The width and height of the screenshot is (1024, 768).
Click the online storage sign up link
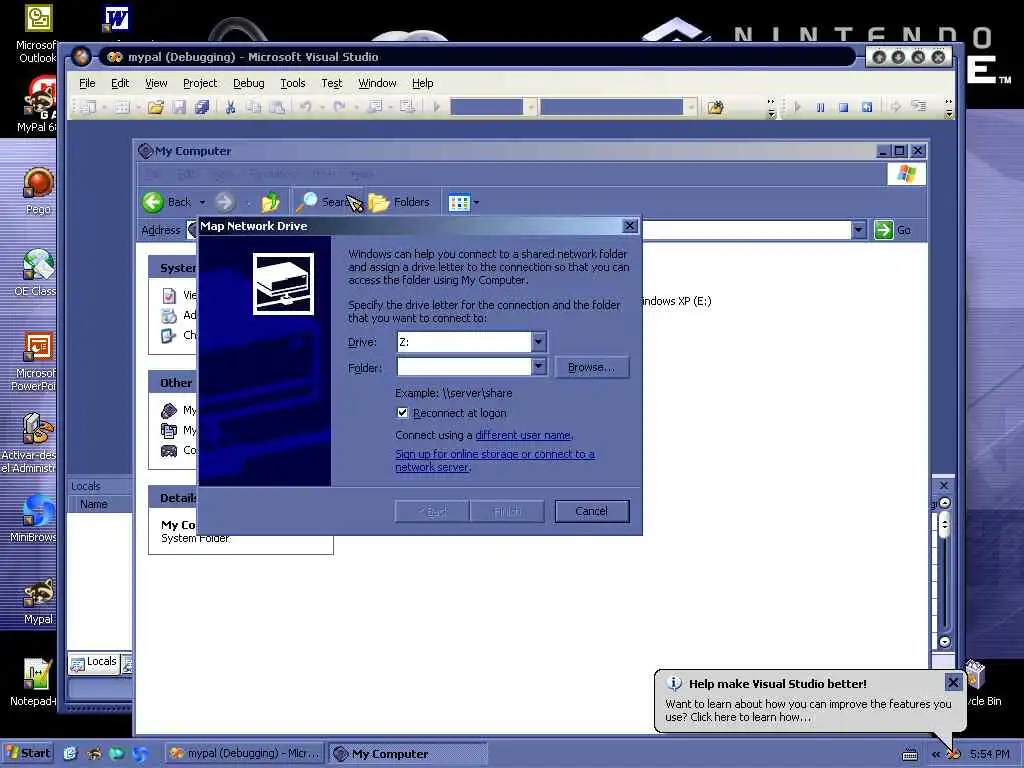coord(495,460)
